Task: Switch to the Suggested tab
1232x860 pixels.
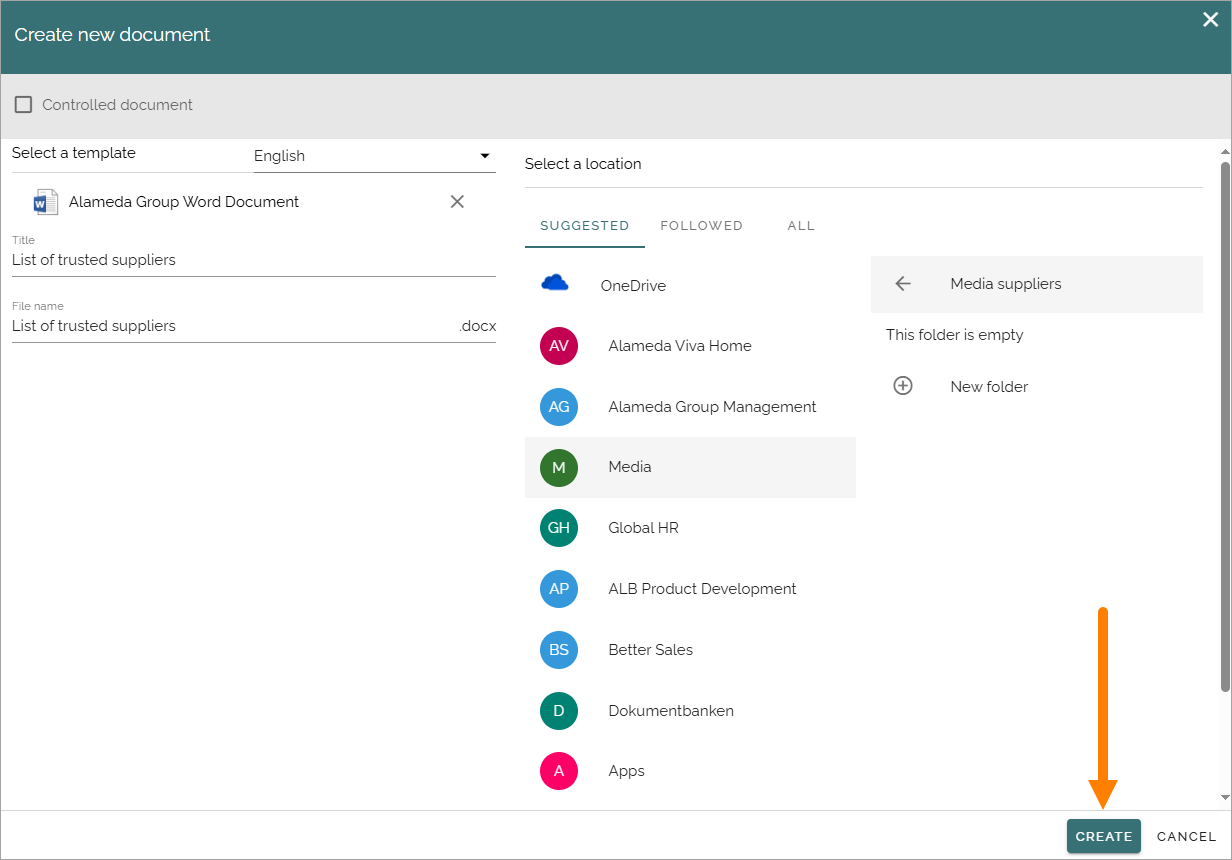Action: pyautogui.click(x=584, y=226)
